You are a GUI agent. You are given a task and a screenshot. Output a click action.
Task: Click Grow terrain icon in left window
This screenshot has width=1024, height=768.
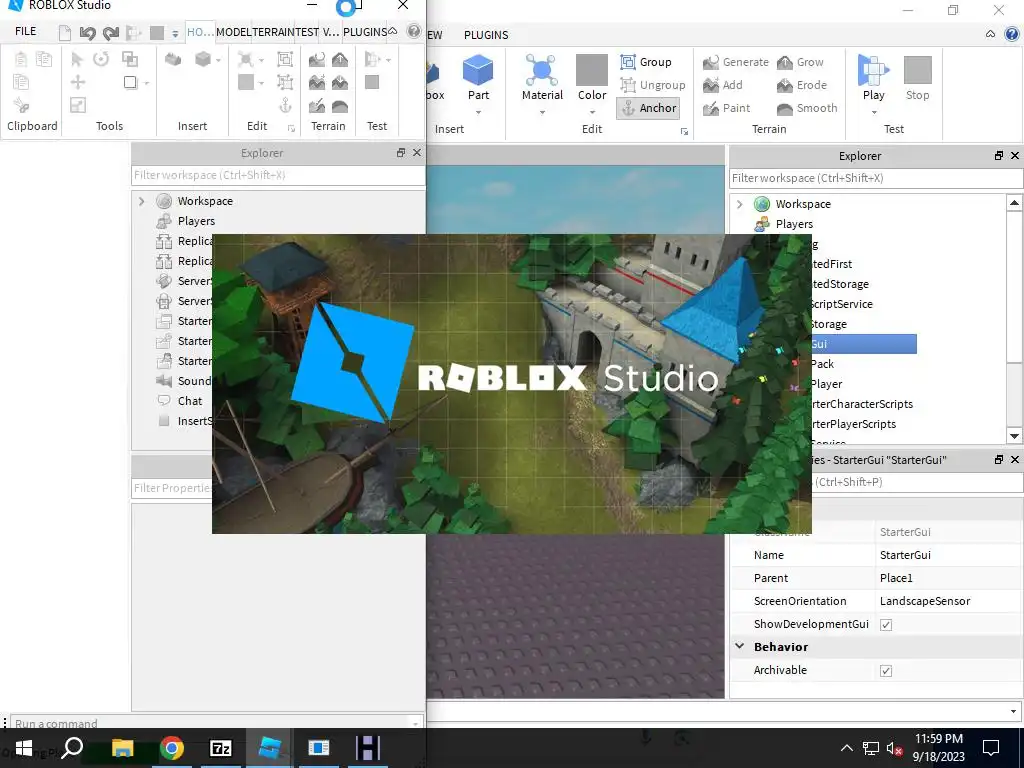[340, 59]
